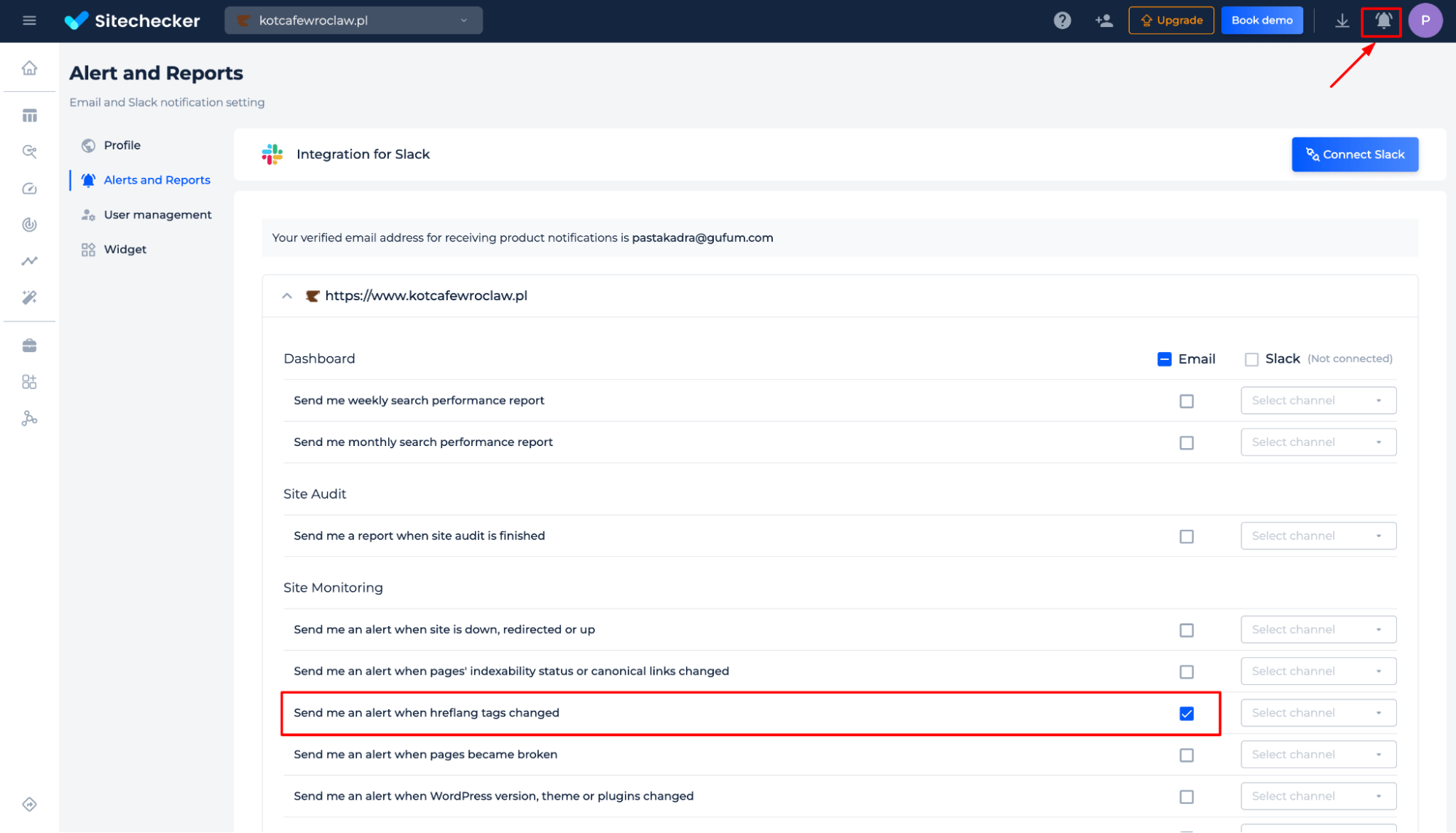Open the user avatar P menu

(x=1425, y=20)
